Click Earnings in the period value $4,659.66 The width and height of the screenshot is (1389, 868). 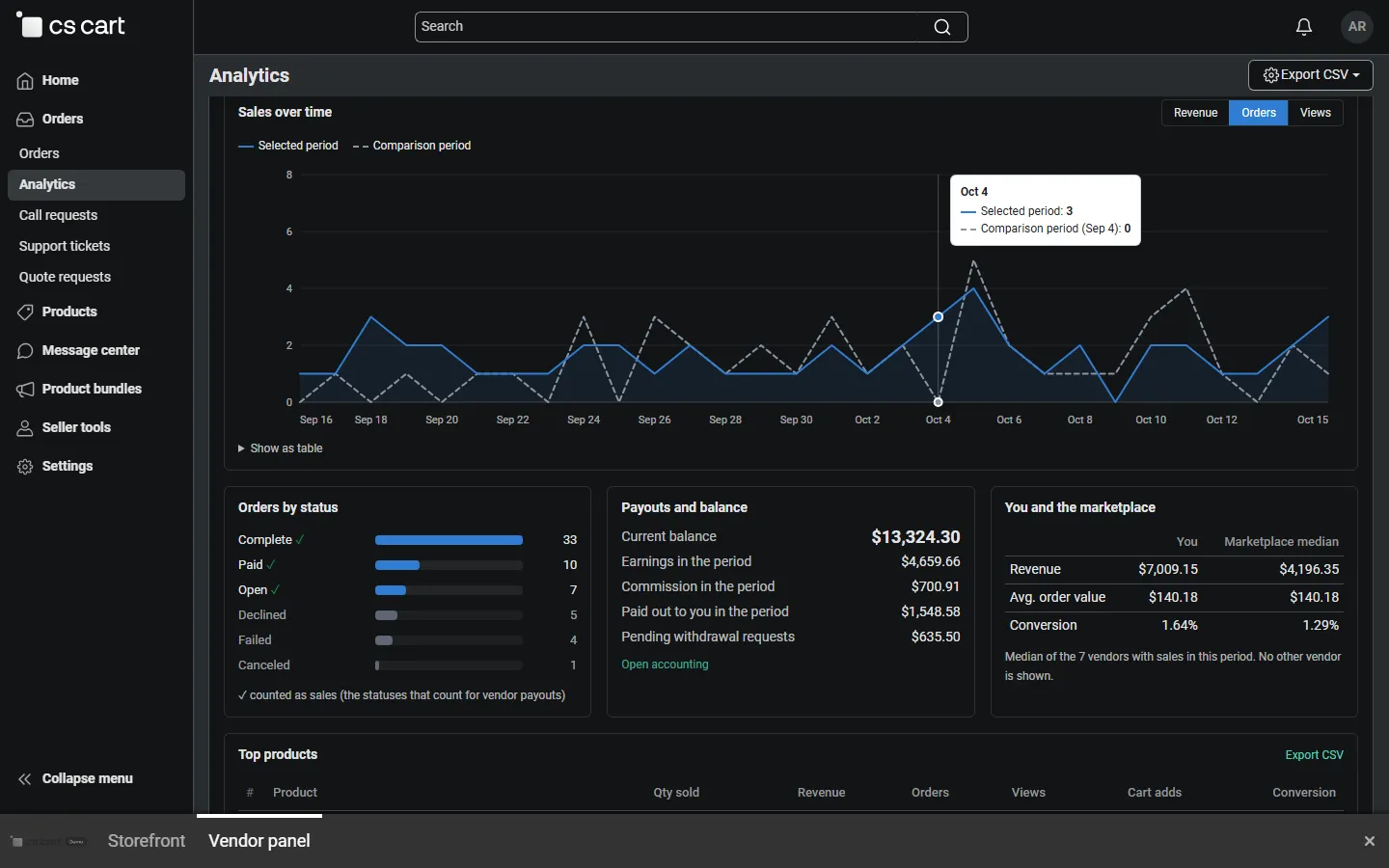point(931,561)
